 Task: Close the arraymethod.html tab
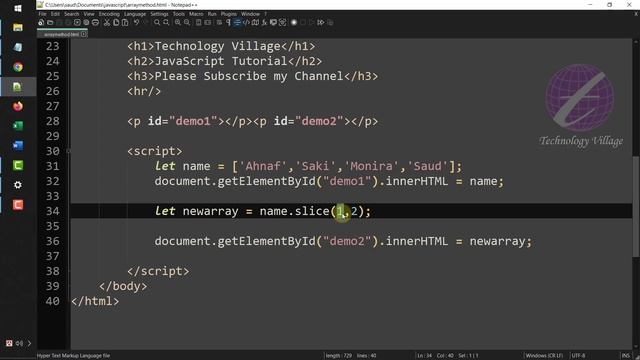pos(84,35)
